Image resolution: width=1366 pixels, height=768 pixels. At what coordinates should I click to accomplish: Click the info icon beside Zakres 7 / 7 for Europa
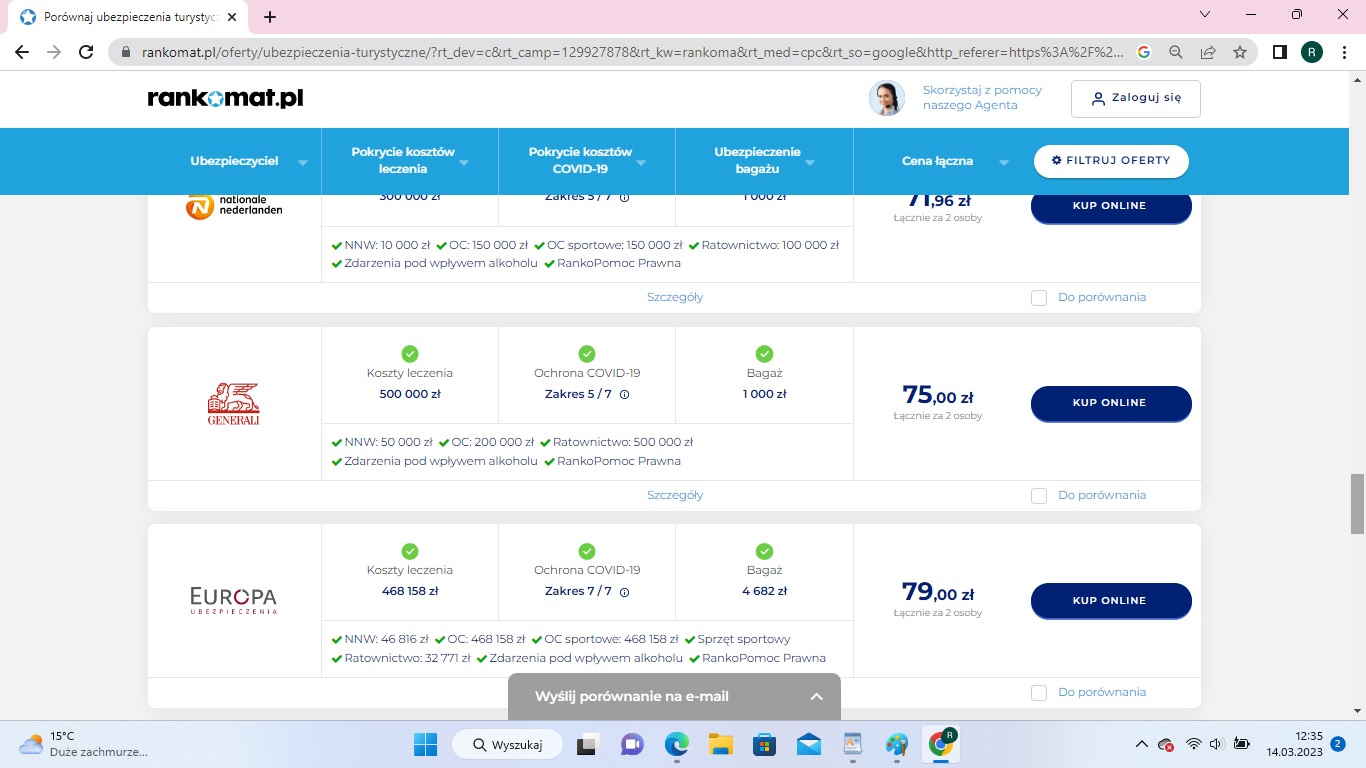[625, 591]
